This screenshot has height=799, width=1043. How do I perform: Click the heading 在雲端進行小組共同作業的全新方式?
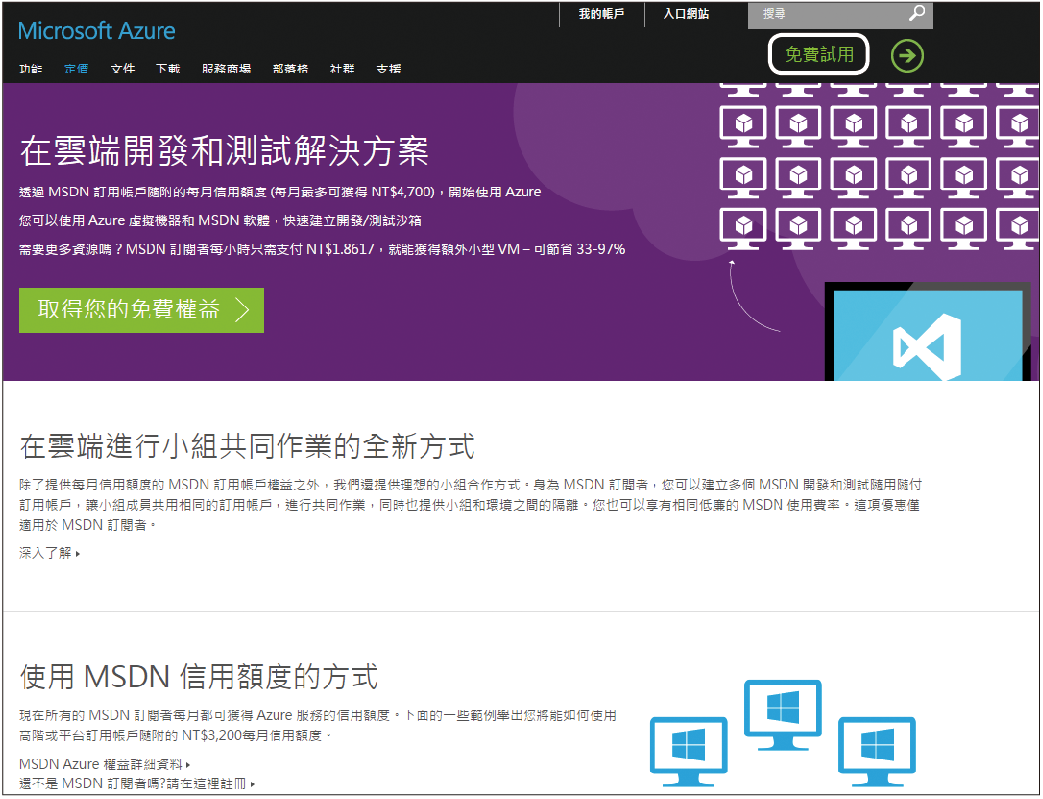click(247, 446)
